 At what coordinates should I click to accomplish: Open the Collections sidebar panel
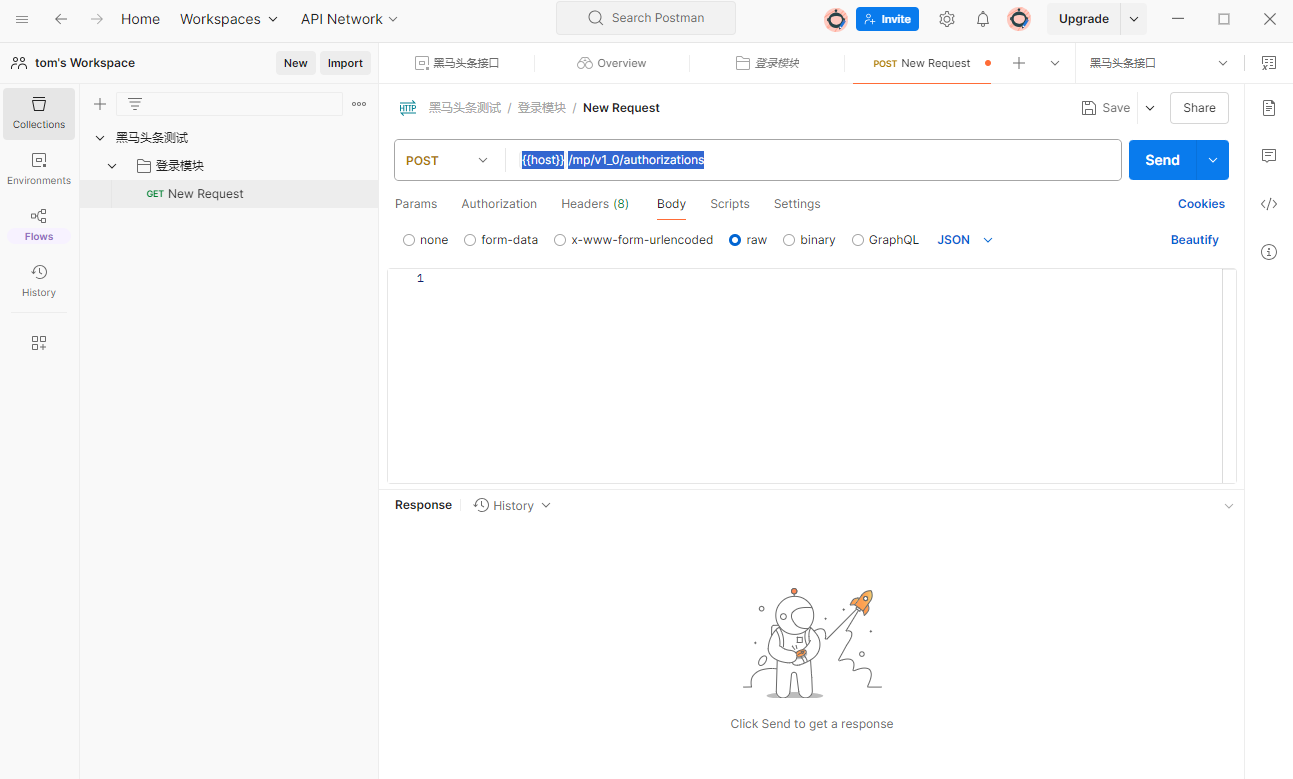(39, 113)
